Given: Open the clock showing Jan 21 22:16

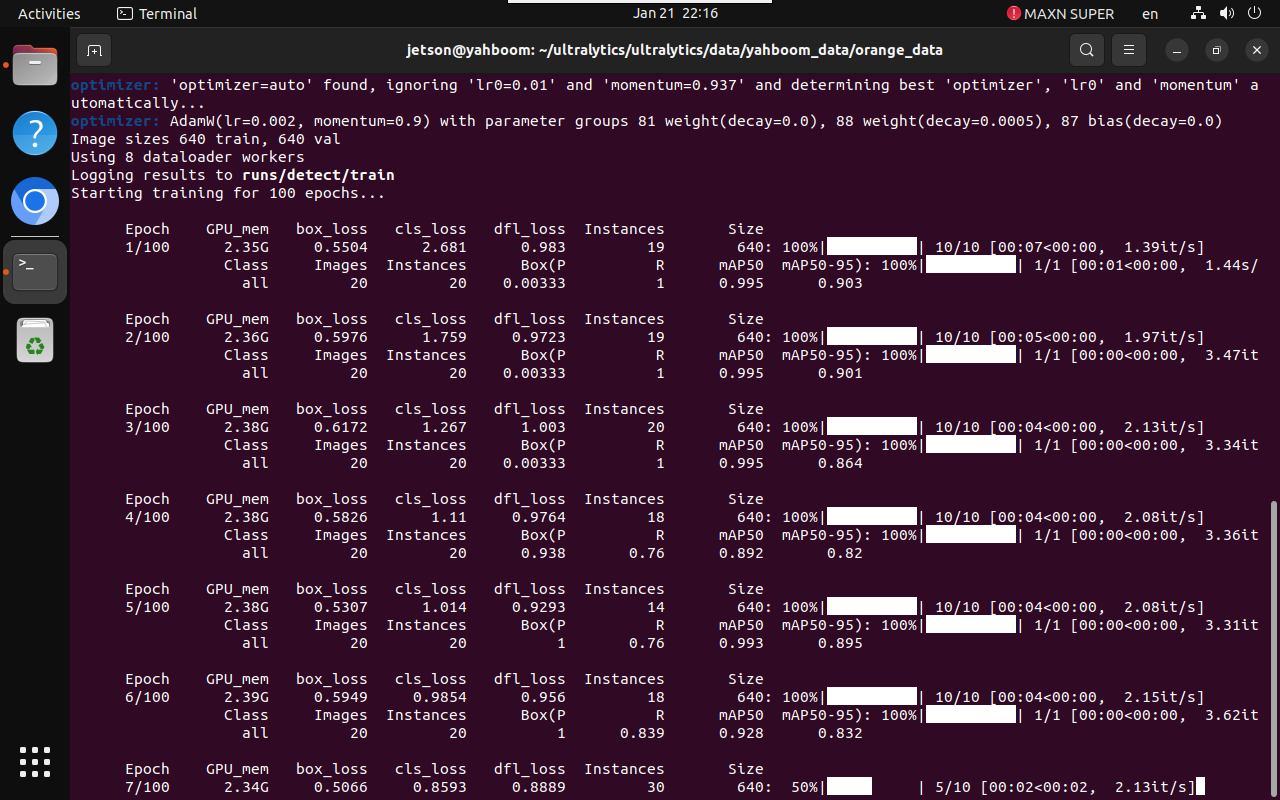Looking at the screenshot, I should (676, 14).
